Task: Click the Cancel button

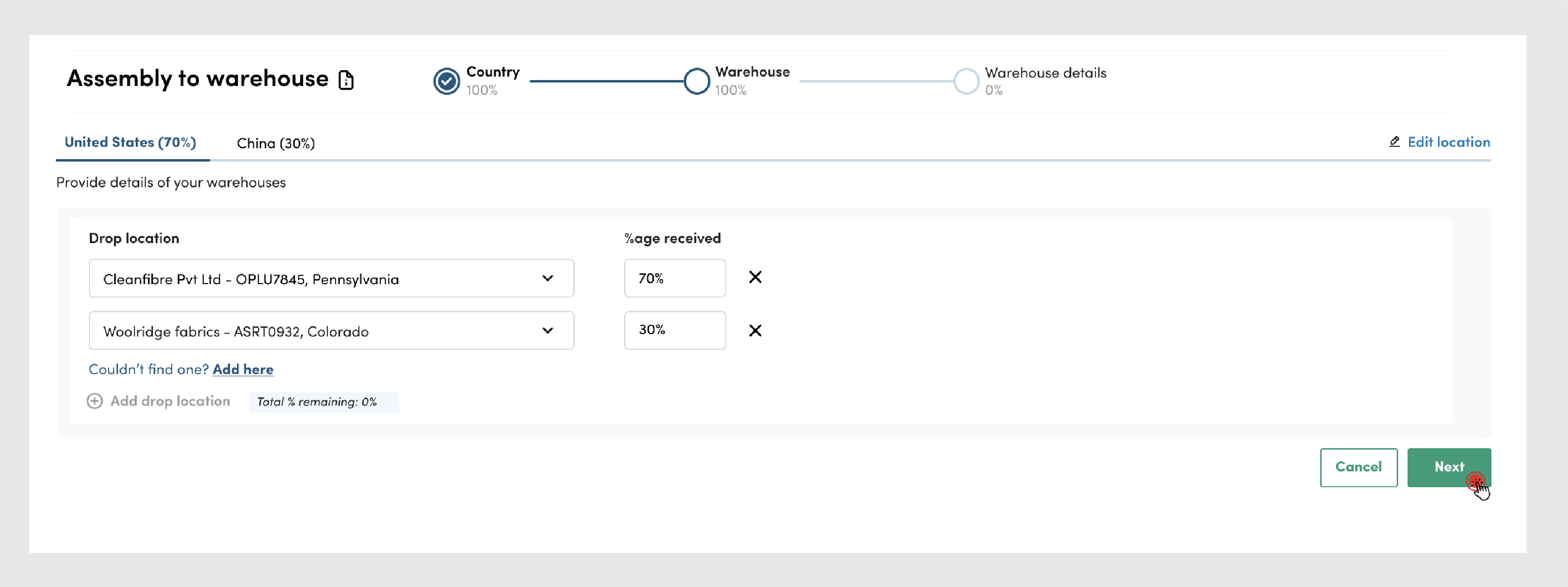Action: 1358,467
